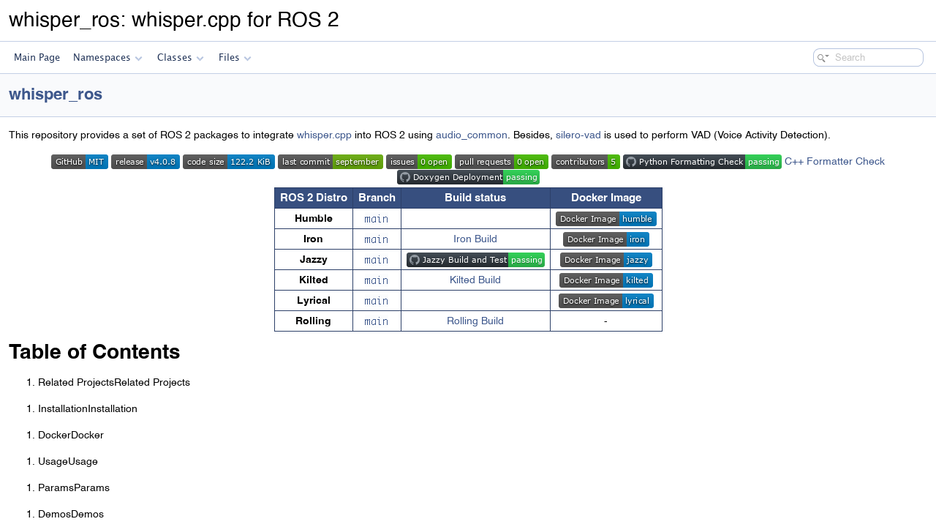The height and width of the screenshot is (527, 936).
Task: Go to the Main Page tab
Action: tap(37, 58)
